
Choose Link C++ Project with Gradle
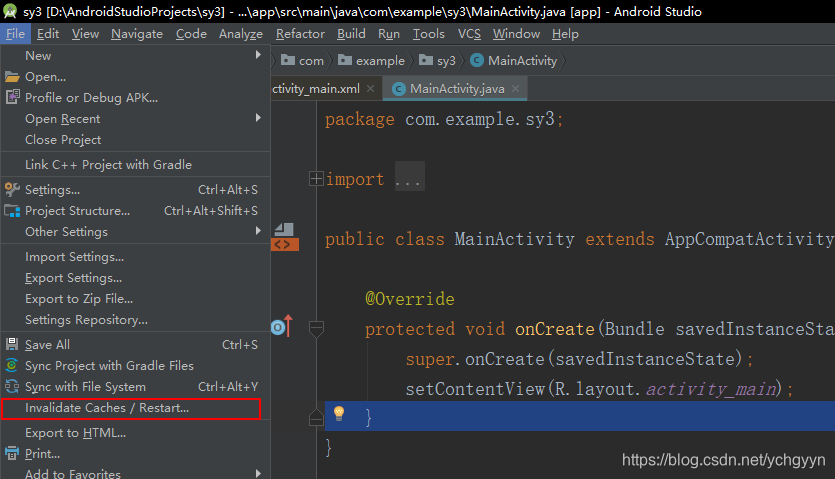tap(135, 165)
